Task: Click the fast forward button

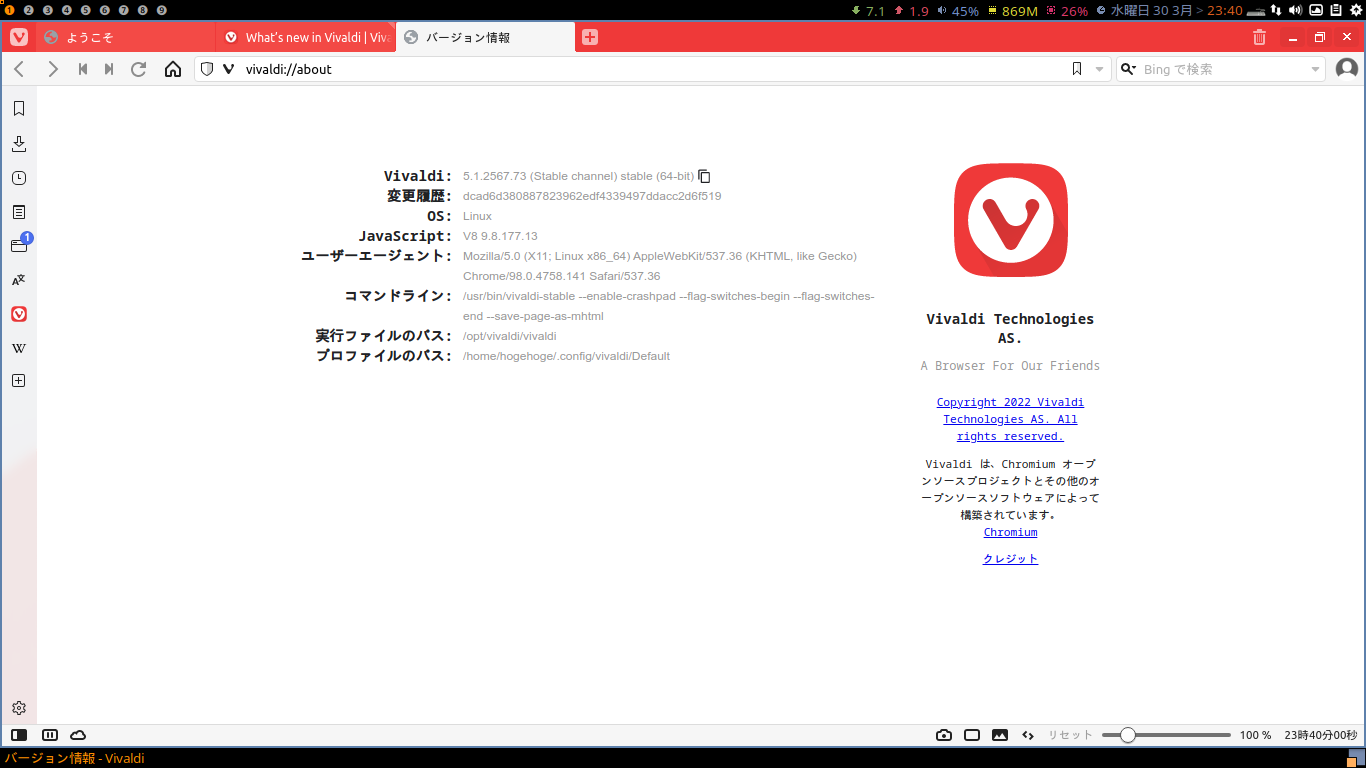Action: click(109, 69)
